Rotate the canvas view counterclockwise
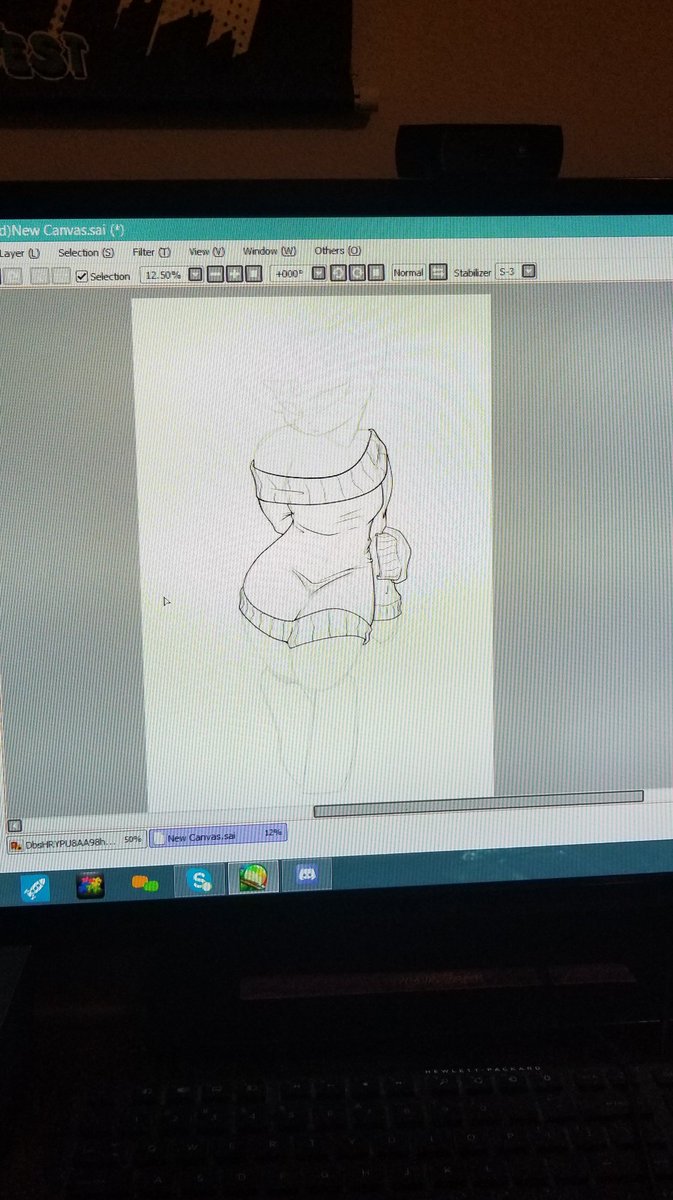 click(338, 273)
